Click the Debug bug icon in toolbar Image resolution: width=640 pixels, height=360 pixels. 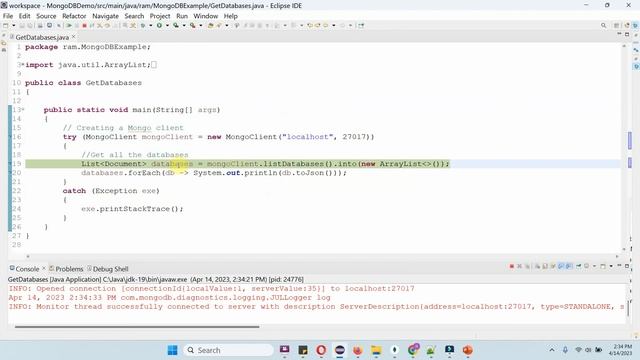pyautogui.click(x=142, y=25)
